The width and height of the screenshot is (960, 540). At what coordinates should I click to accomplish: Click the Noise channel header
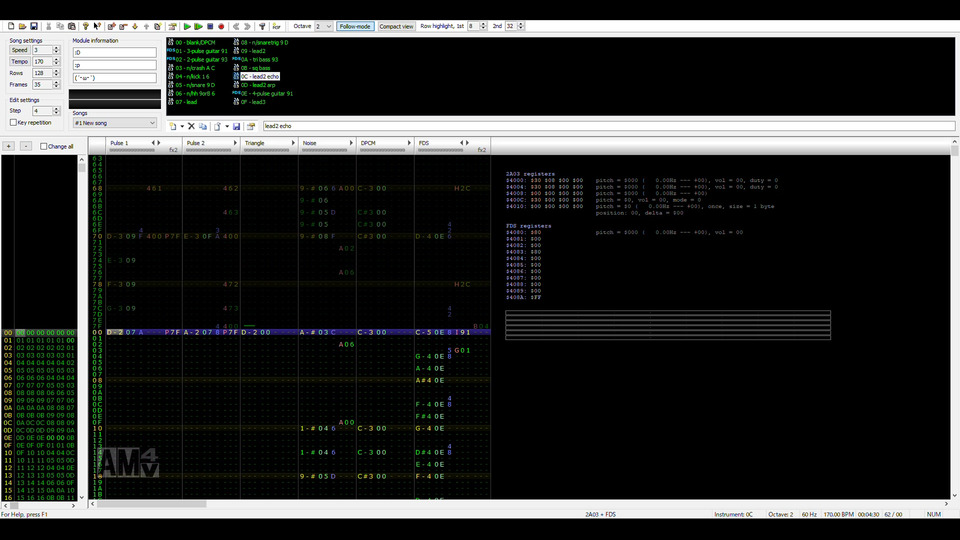pyautogui.click(x=311, y=143)
